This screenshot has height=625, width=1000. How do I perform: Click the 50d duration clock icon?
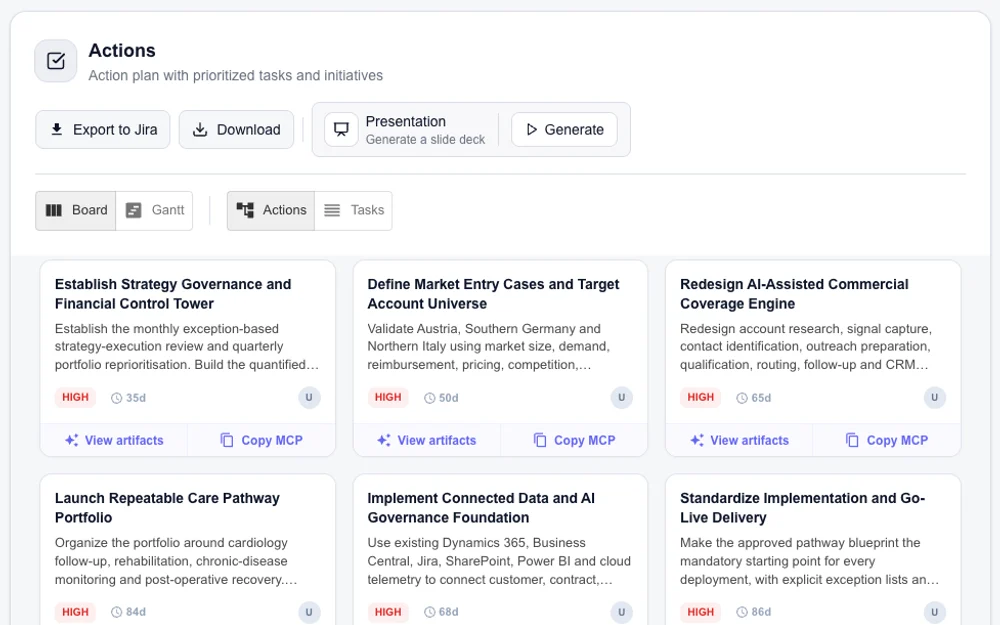click(x=430, y=398)
